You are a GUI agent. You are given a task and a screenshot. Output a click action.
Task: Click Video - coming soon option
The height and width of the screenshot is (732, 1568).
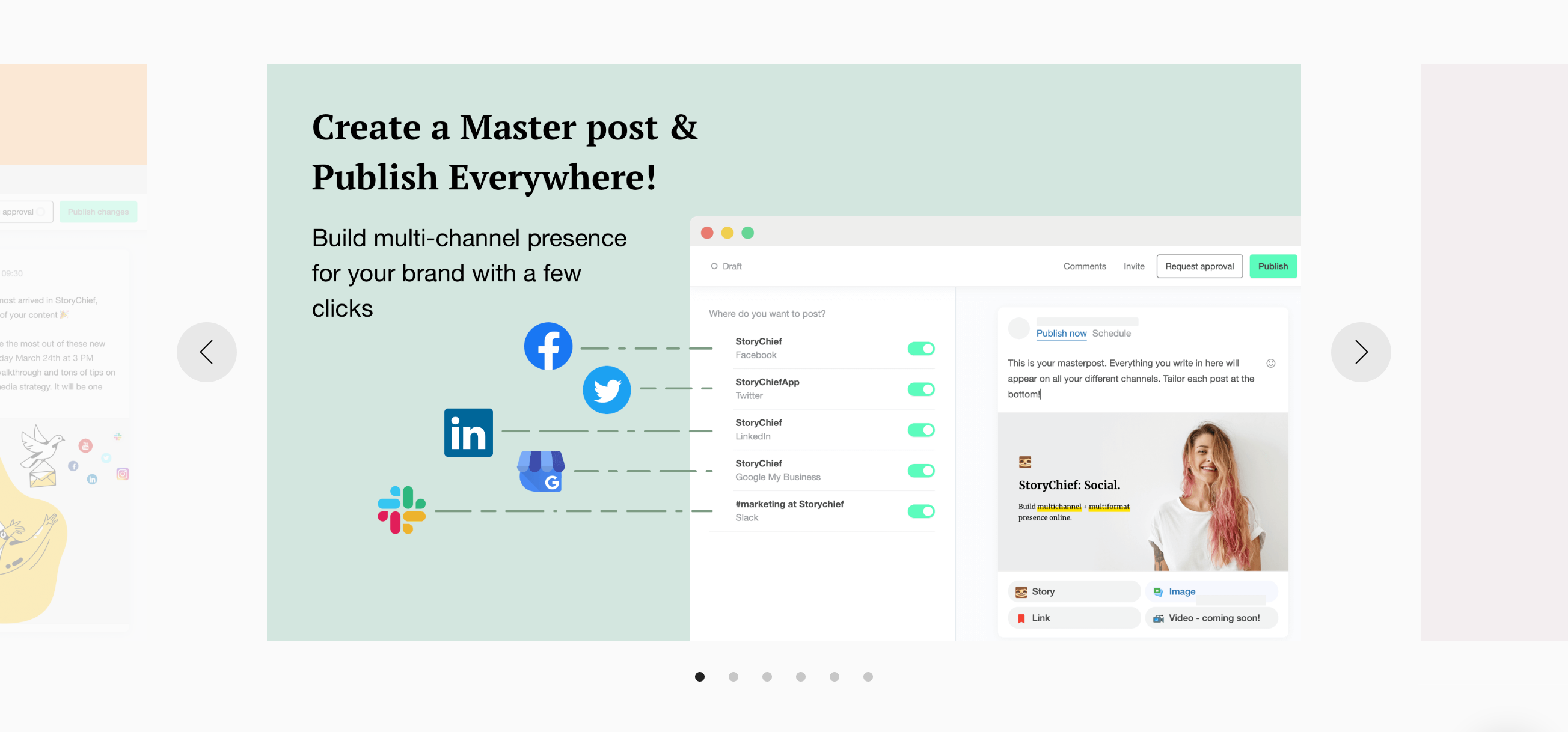click(x=1211, y=618)
